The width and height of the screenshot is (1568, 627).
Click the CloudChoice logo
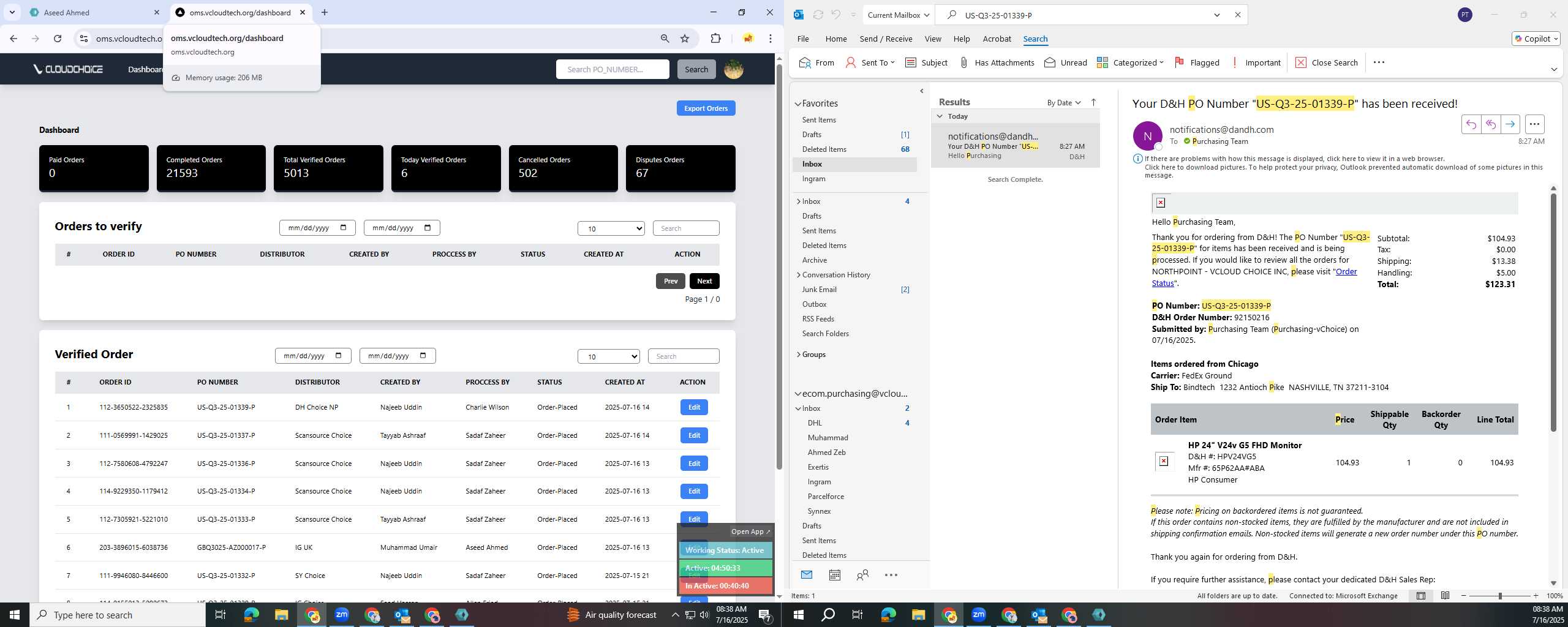coord(68,69)
